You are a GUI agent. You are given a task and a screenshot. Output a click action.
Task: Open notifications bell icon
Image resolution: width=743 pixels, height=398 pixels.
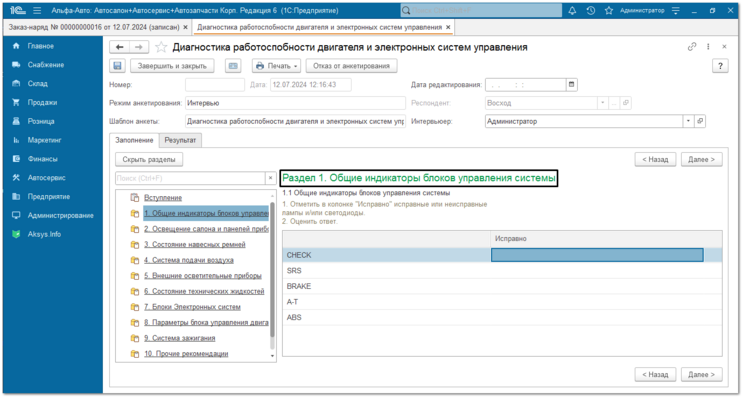pos(572,10)
